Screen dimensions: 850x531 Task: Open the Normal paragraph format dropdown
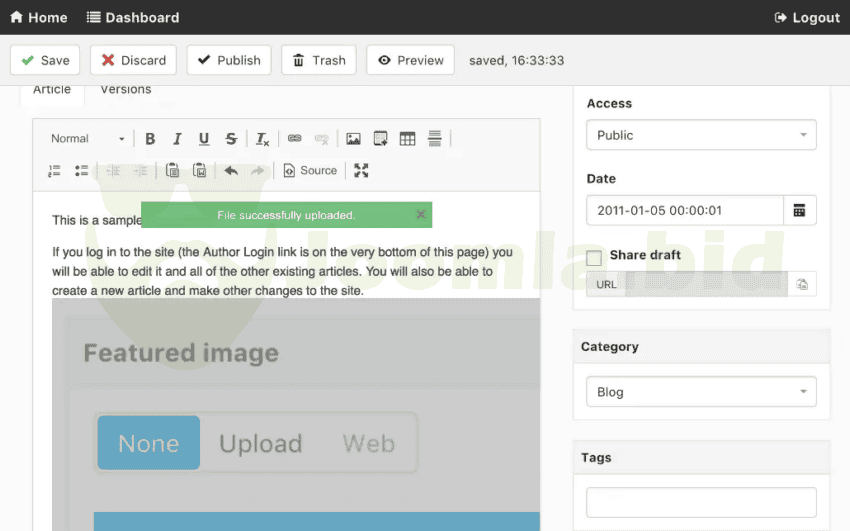pos(88,139)
